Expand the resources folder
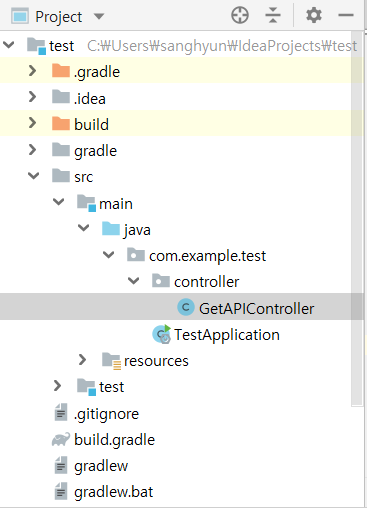Screen dimensions: 367x508 click(x=82, y=360)
